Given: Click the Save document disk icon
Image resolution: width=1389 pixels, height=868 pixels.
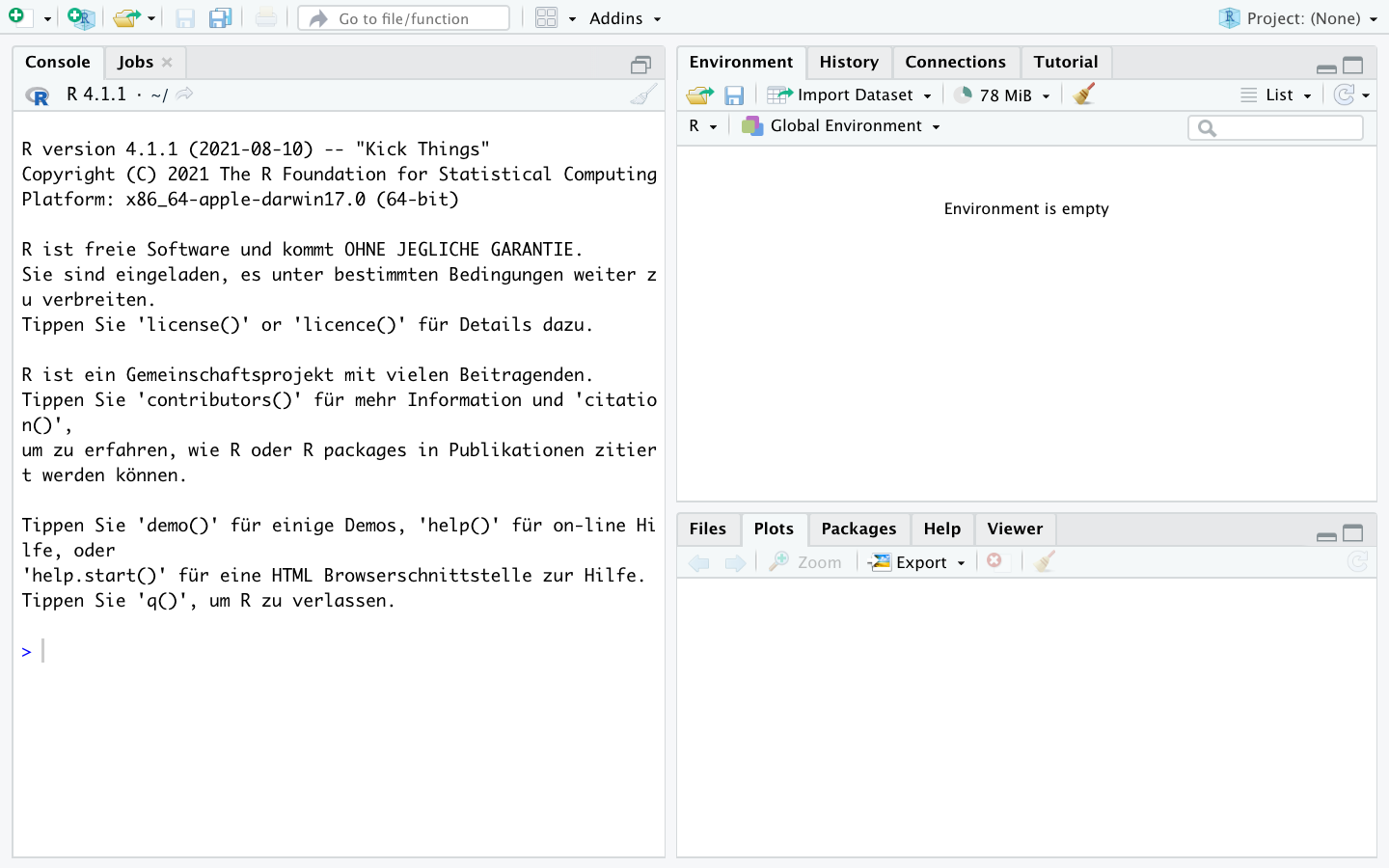Looking at the screenshot, I should click(185, 18).
